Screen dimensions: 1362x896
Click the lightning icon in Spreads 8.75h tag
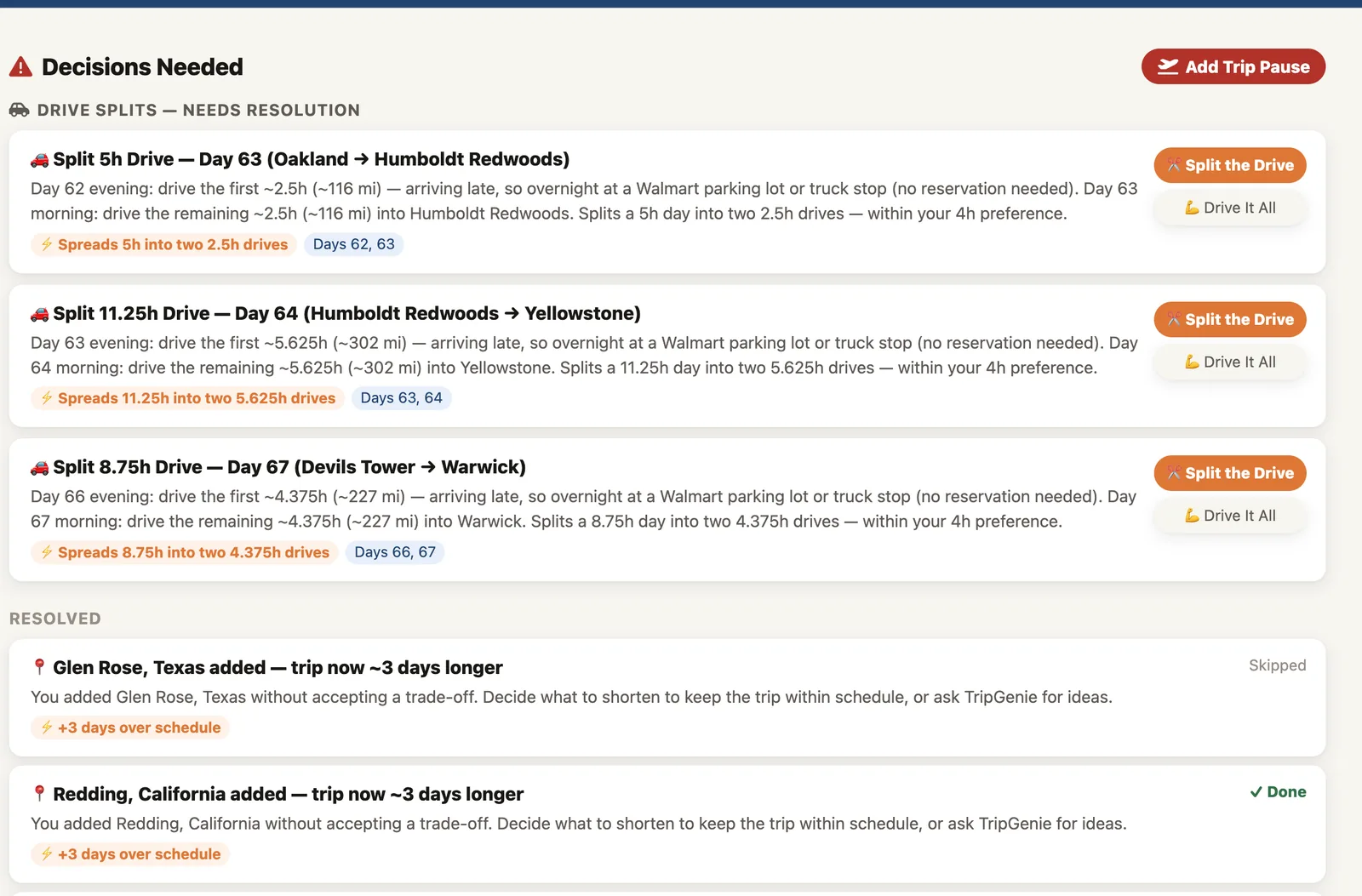47,552
